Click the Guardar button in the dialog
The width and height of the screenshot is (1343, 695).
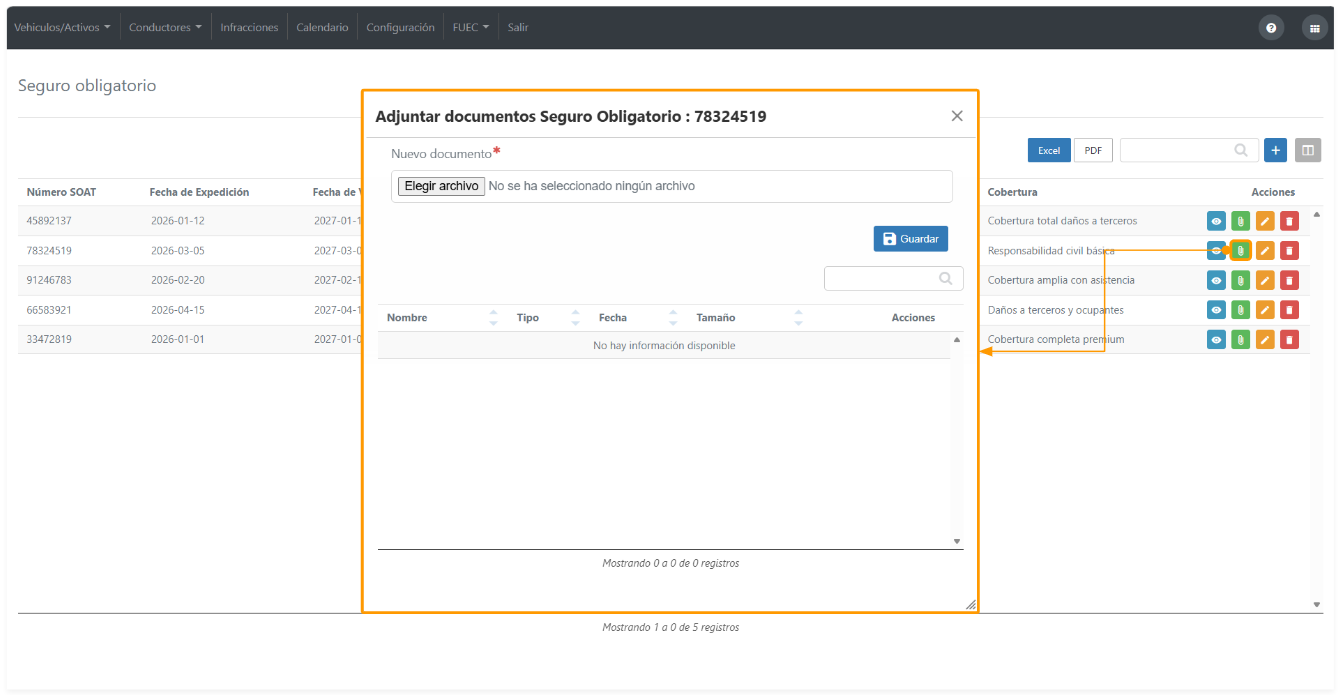point(911,239)
